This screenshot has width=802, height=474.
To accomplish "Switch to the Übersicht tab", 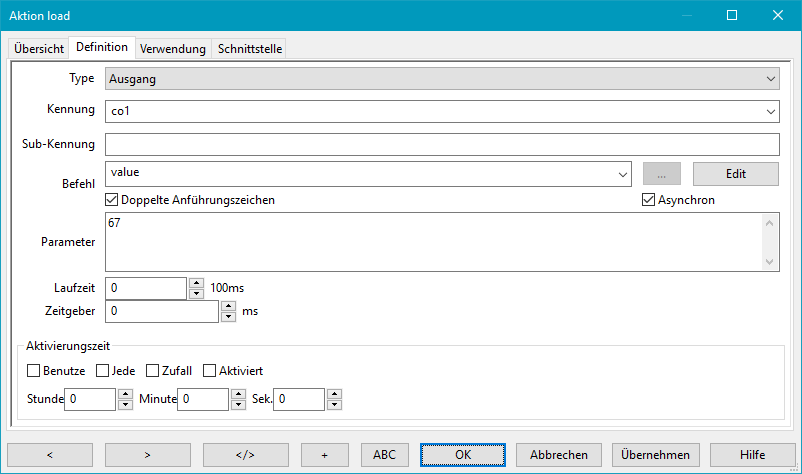I will 39,49.
